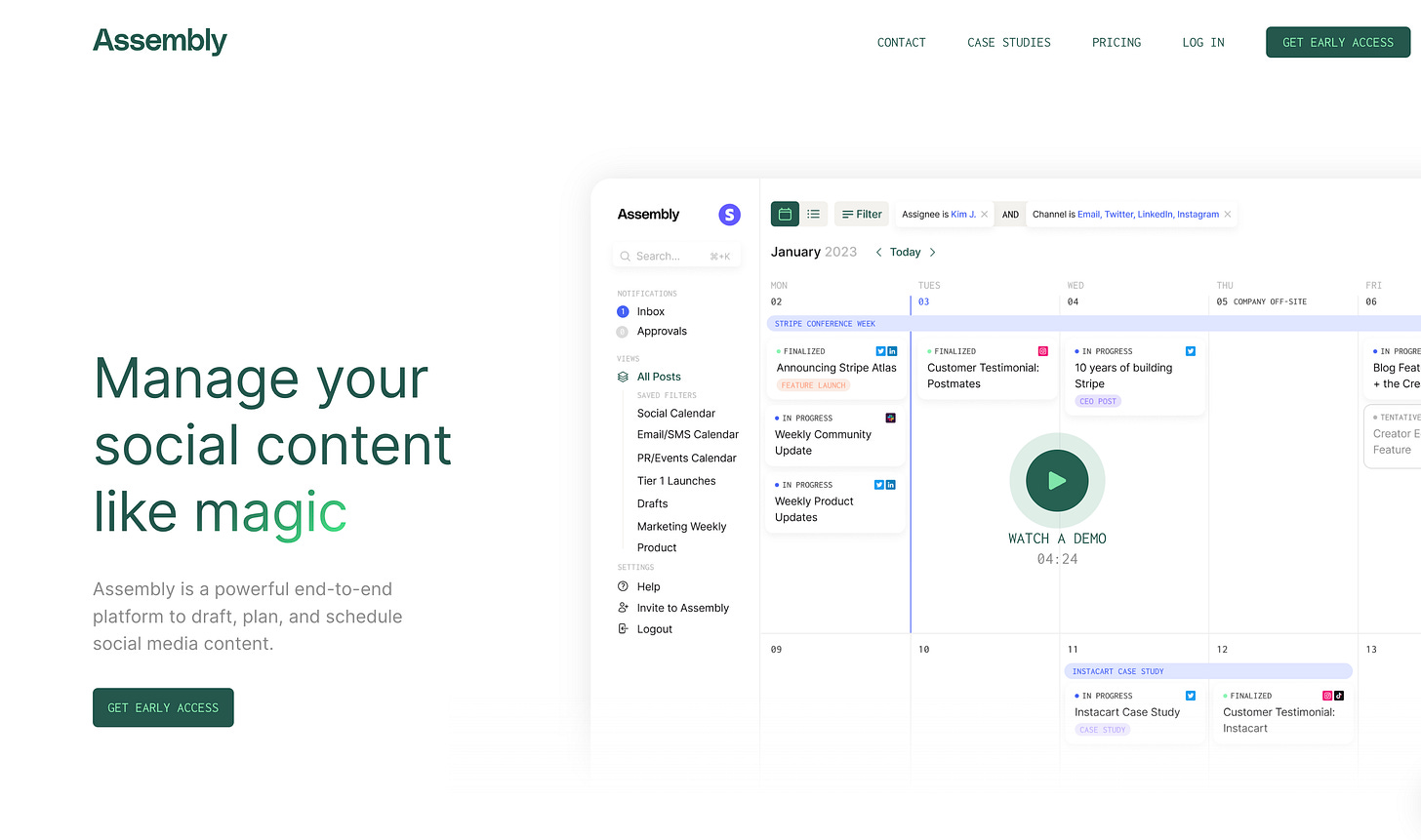Click the Feature Launch tag
This screenshot has width=1421, height=840.
[814, 385]
